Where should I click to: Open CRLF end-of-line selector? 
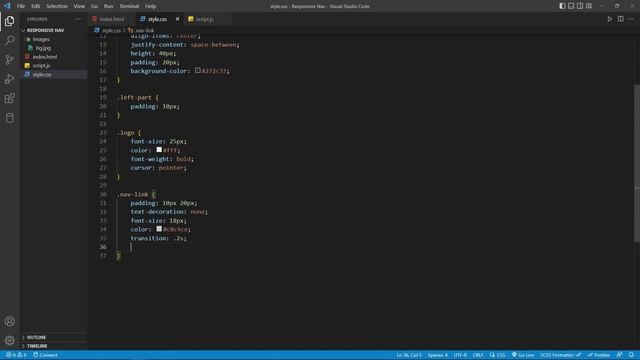478,355
